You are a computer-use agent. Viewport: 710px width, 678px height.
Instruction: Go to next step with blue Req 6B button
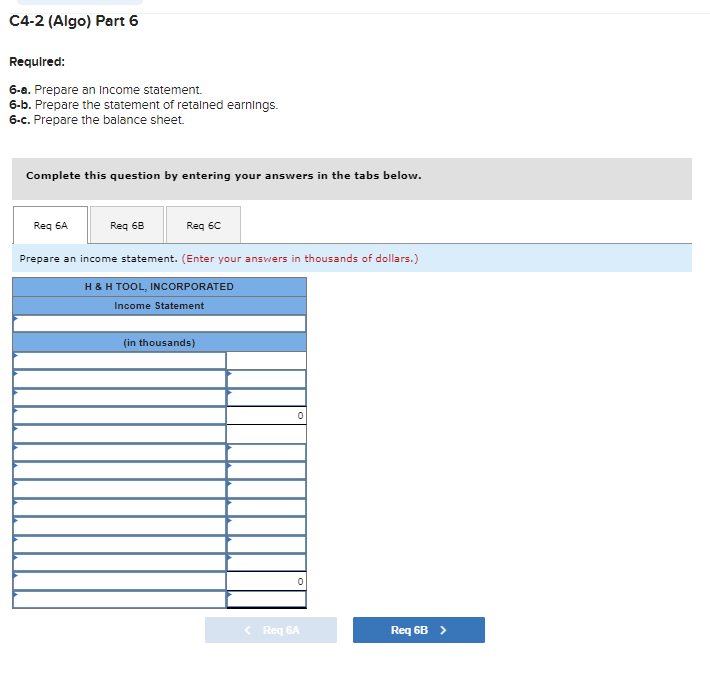419,630
